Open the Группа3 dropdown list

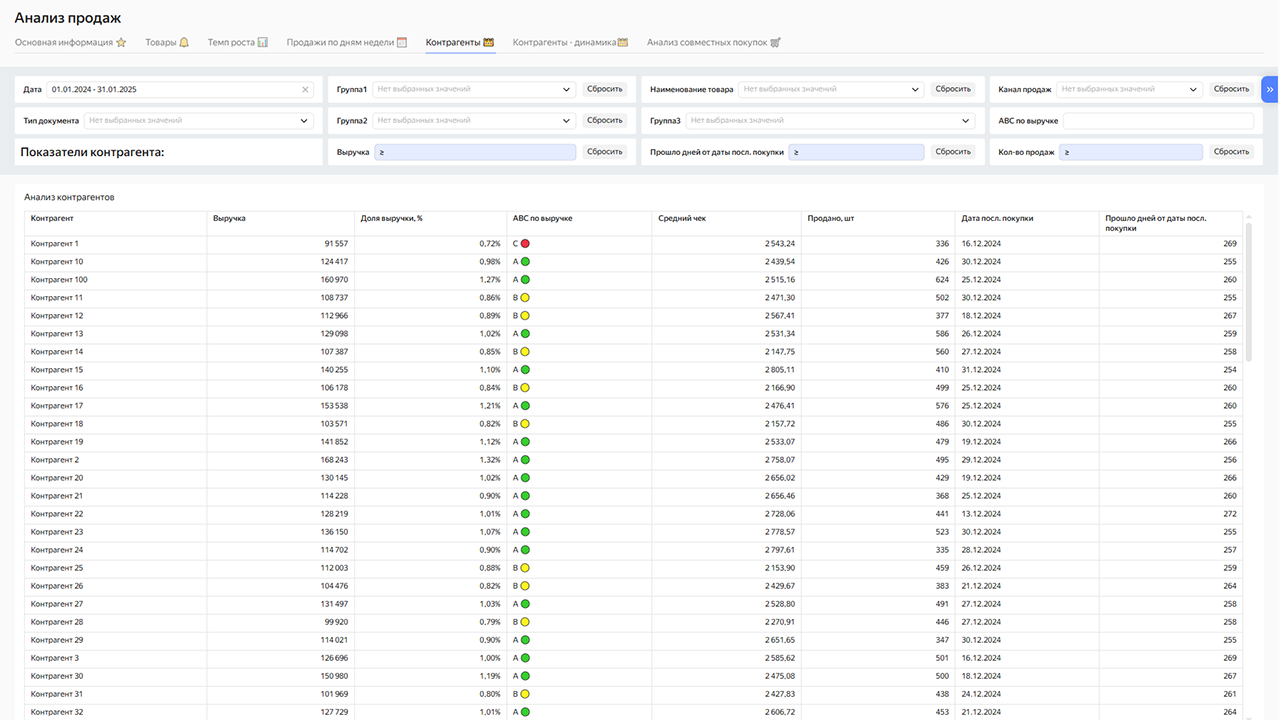(829, 121)
